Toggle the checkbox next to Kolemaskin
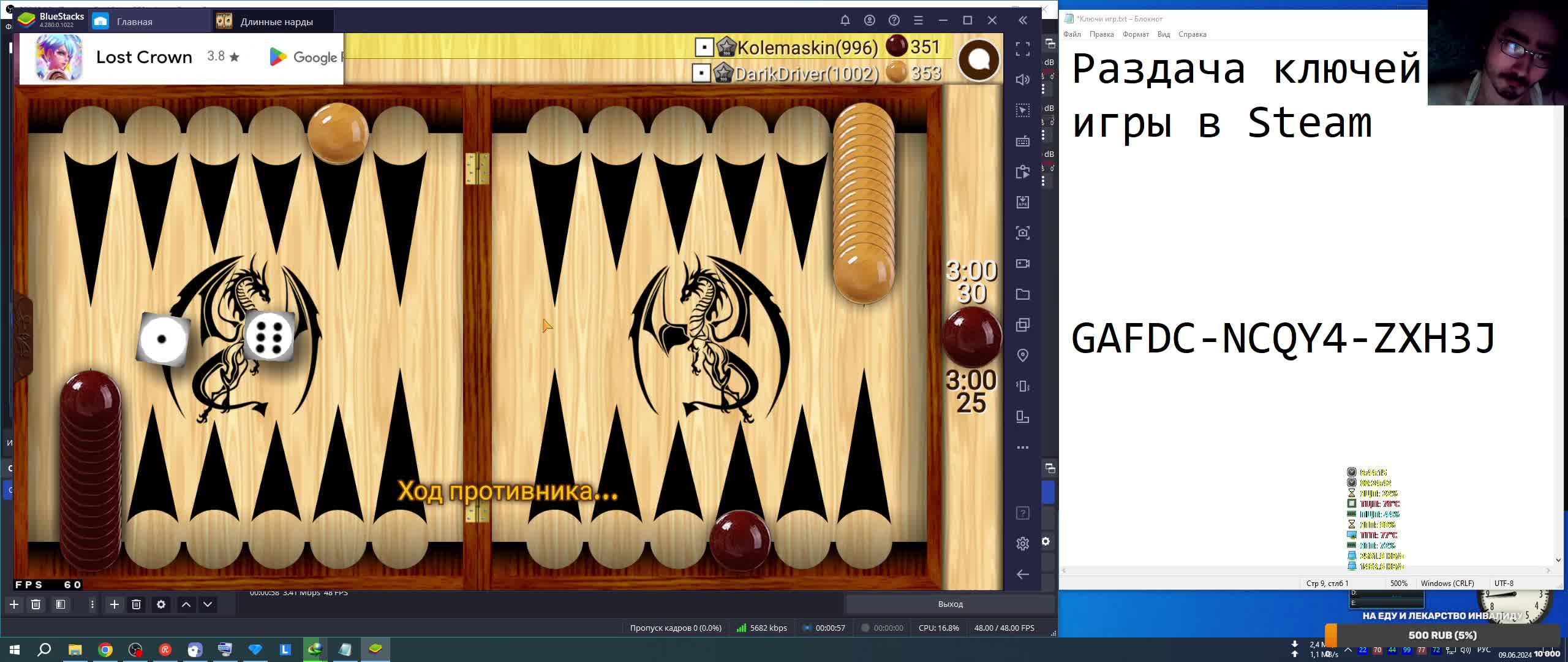The width and height of the screenshot is (1568, 662). (704, 47)
